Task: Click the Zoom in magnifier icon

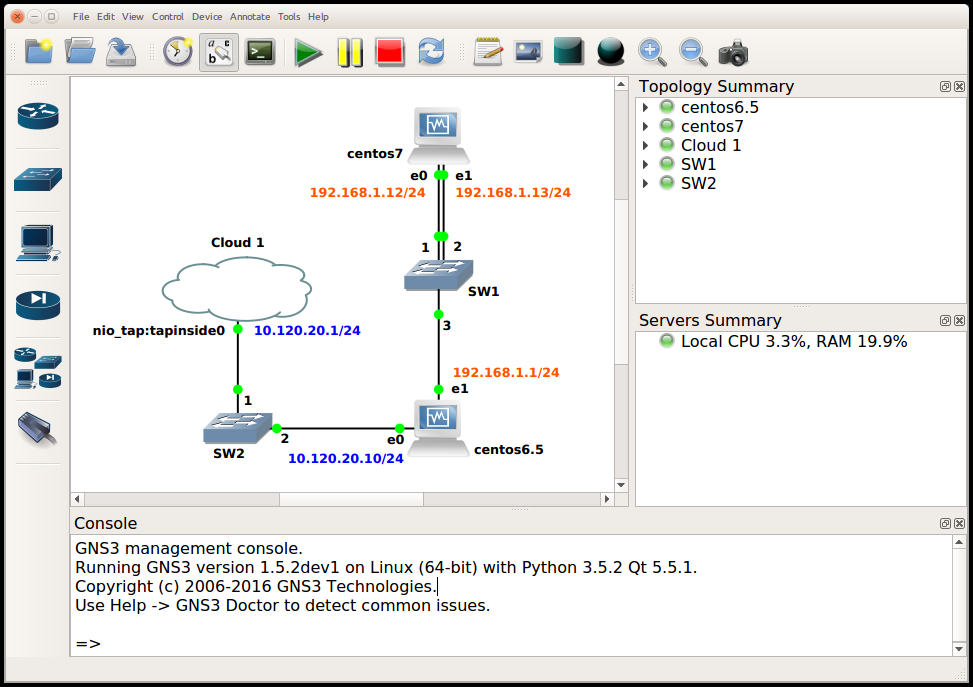Action: (652, 53)
